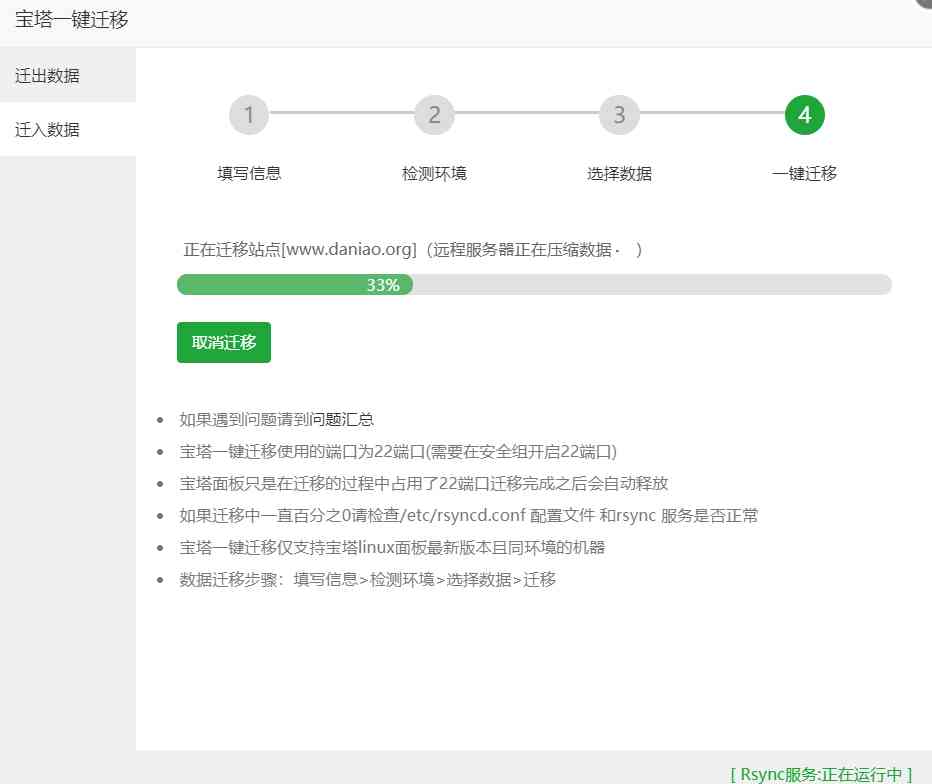This screenshot has width=932, height=784.
Task: Click the 一键迁移 step label
Action: point(805,174)
